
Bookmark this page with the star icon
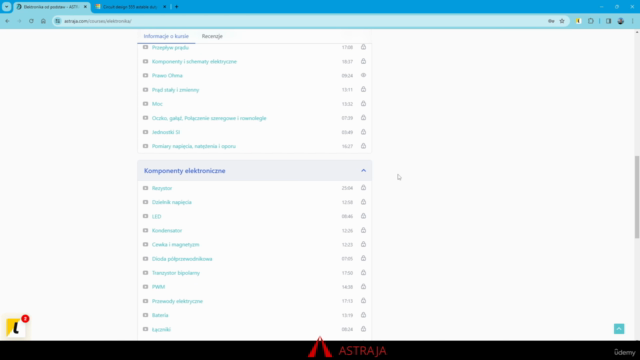(x=562, y=21)
